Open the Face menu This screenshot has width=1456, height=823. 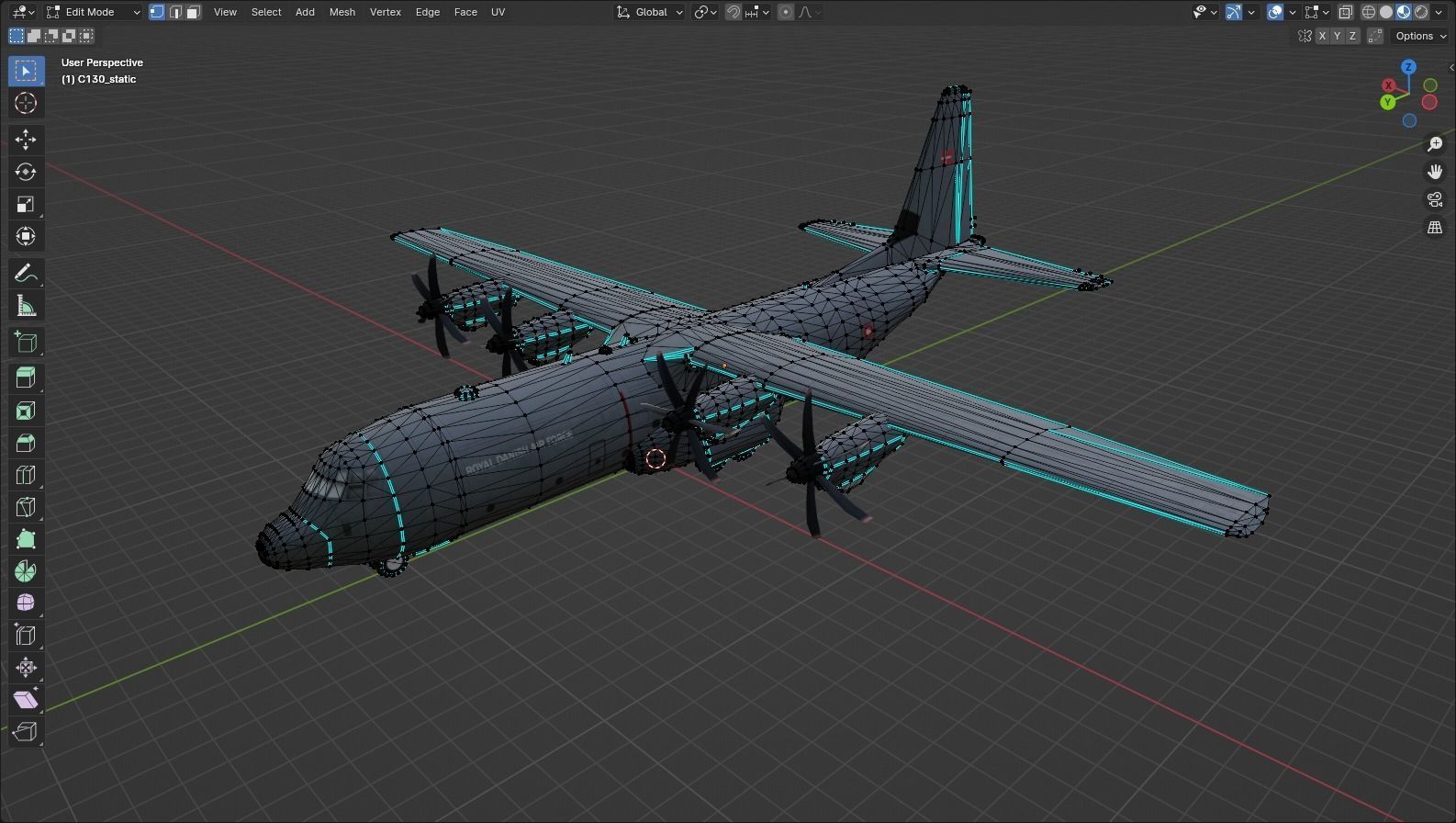[465, 12]
